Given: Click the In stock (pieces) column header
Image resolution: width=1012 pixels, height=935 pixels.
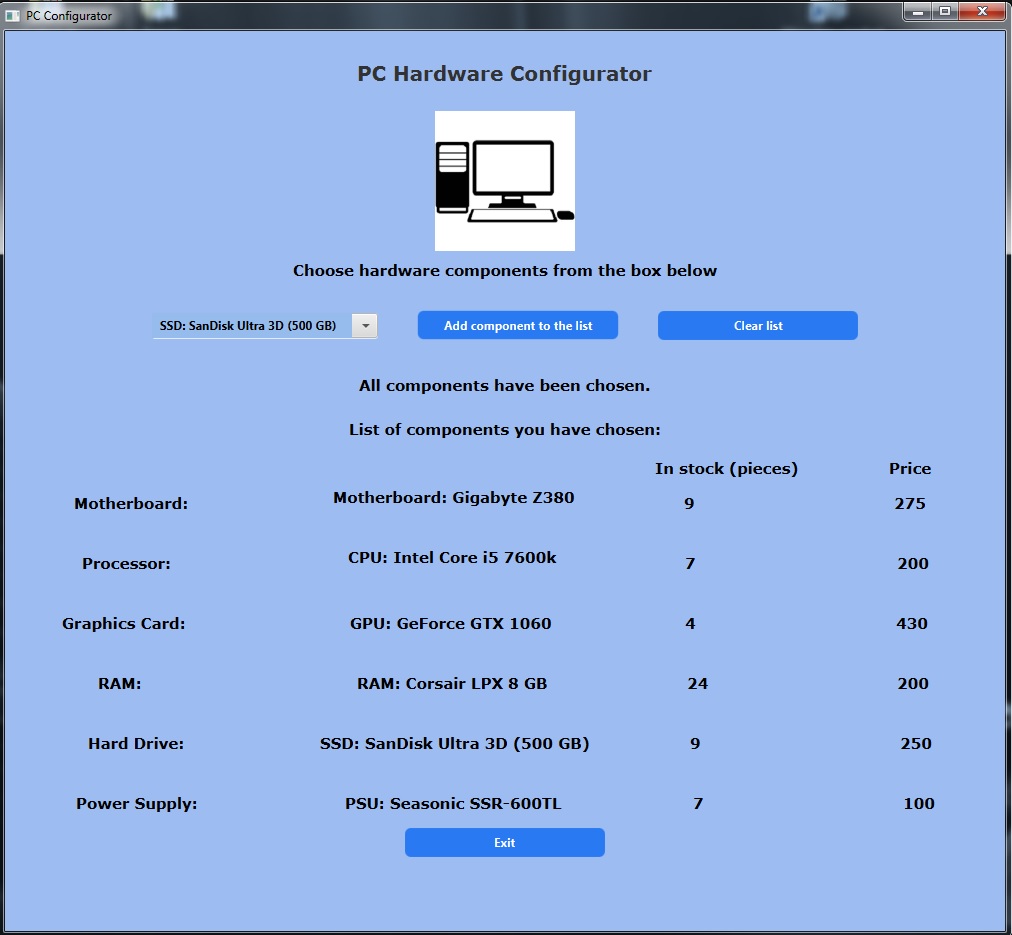Looking at the screenshot, I should click(x=726, y=468).
